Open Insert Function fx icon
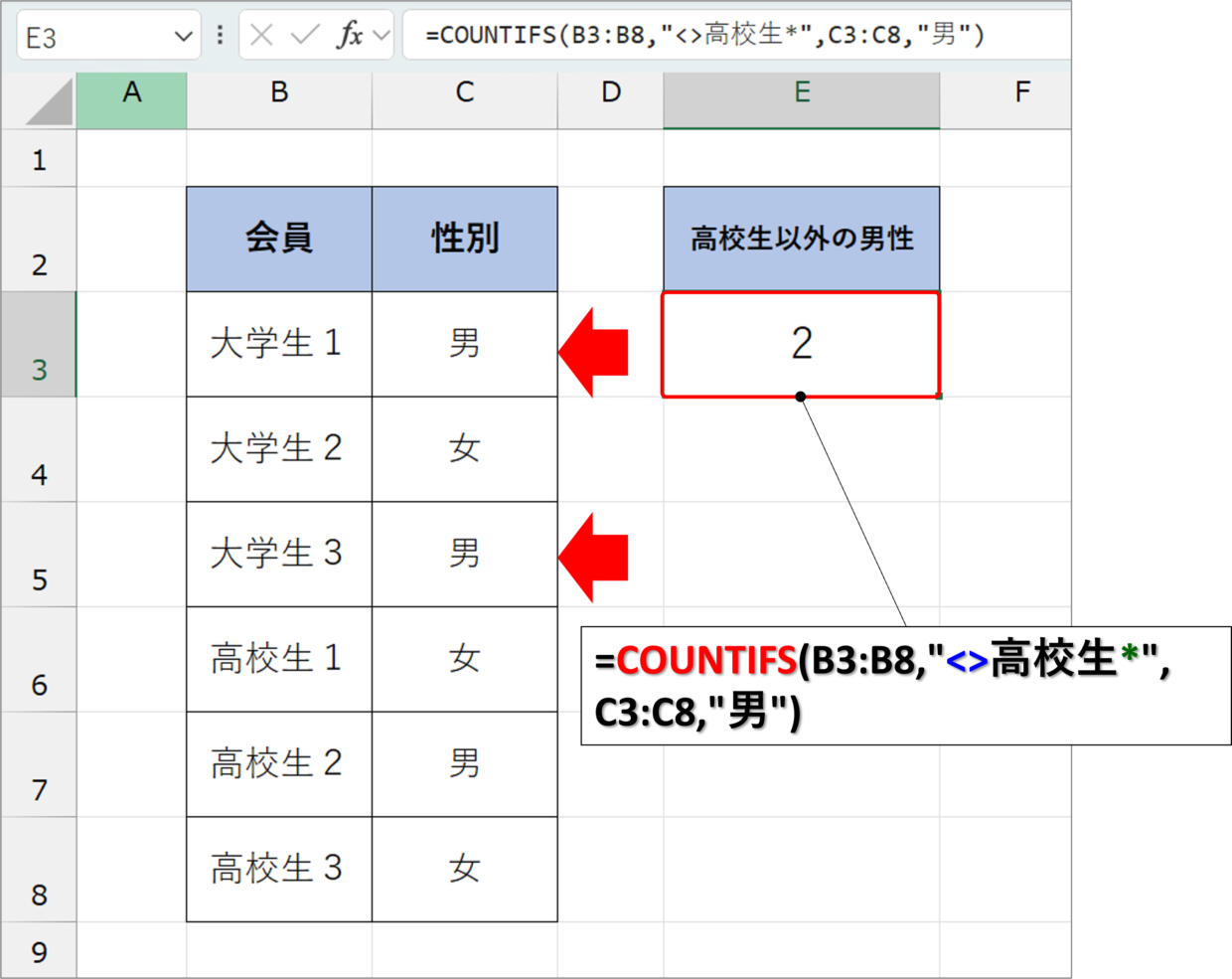Screen dimensions: 1232x979 (349, 36)
